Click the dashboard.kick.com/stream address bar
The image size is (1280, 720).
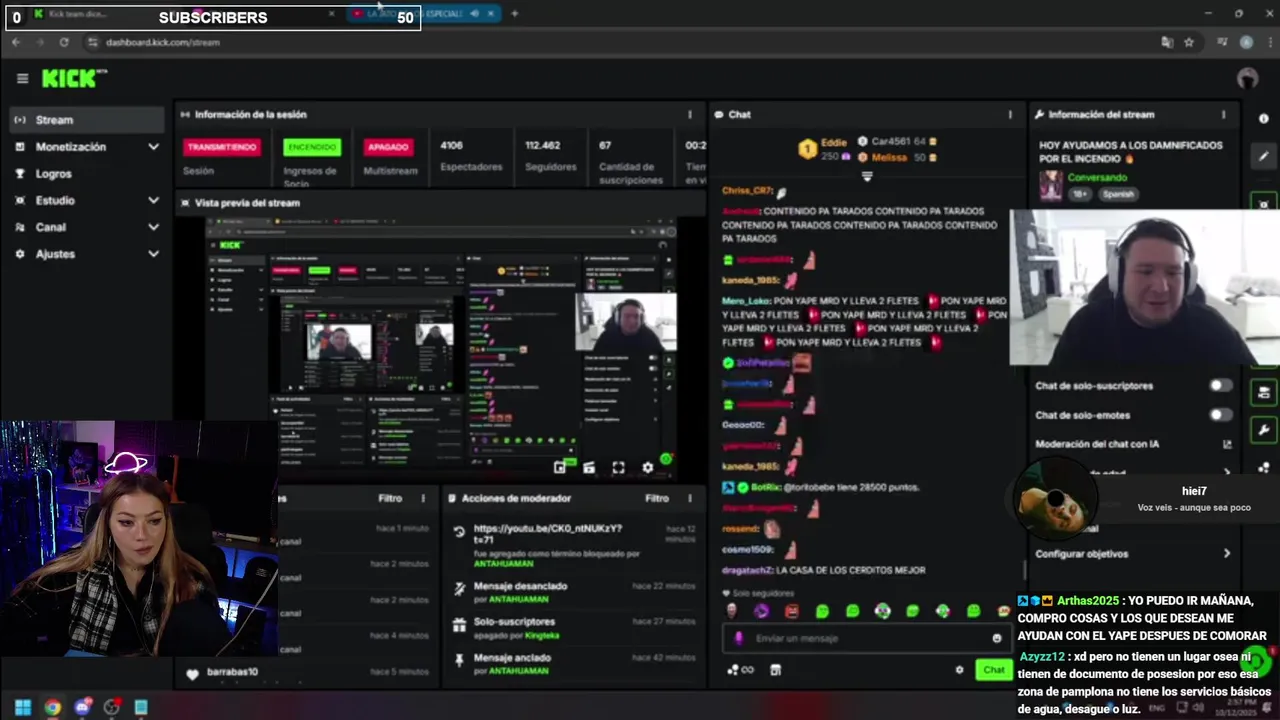click(x=162, y=42)
